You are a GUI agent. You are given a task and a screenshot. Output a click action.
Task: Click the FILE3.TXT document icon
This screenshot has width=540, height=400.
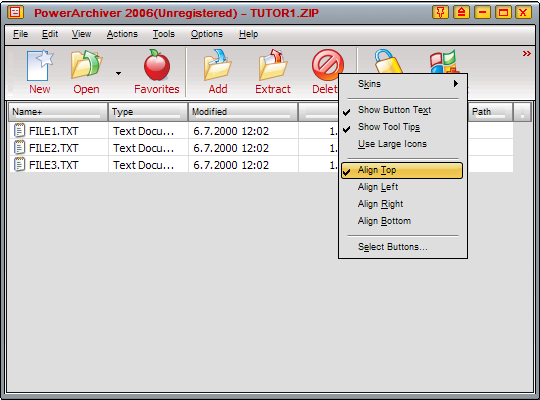point(19,164)
